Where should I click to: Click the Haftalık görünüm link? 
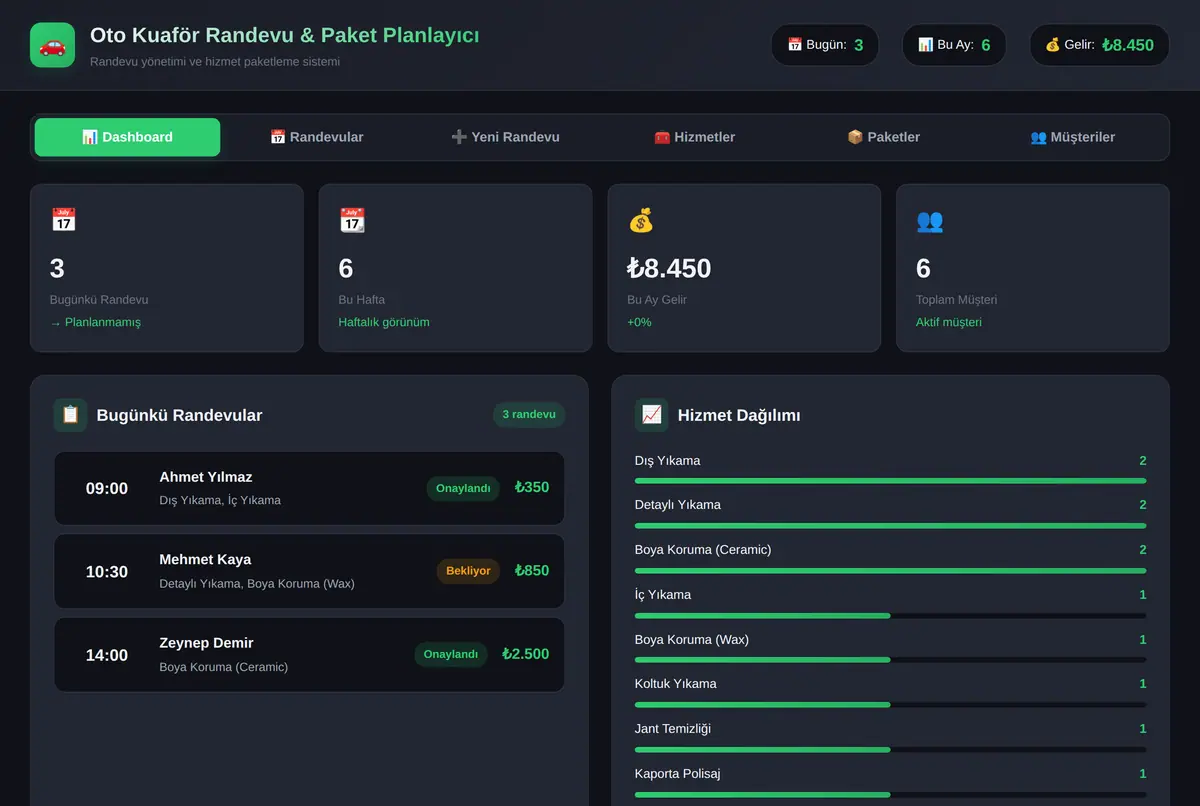(384, 322)
